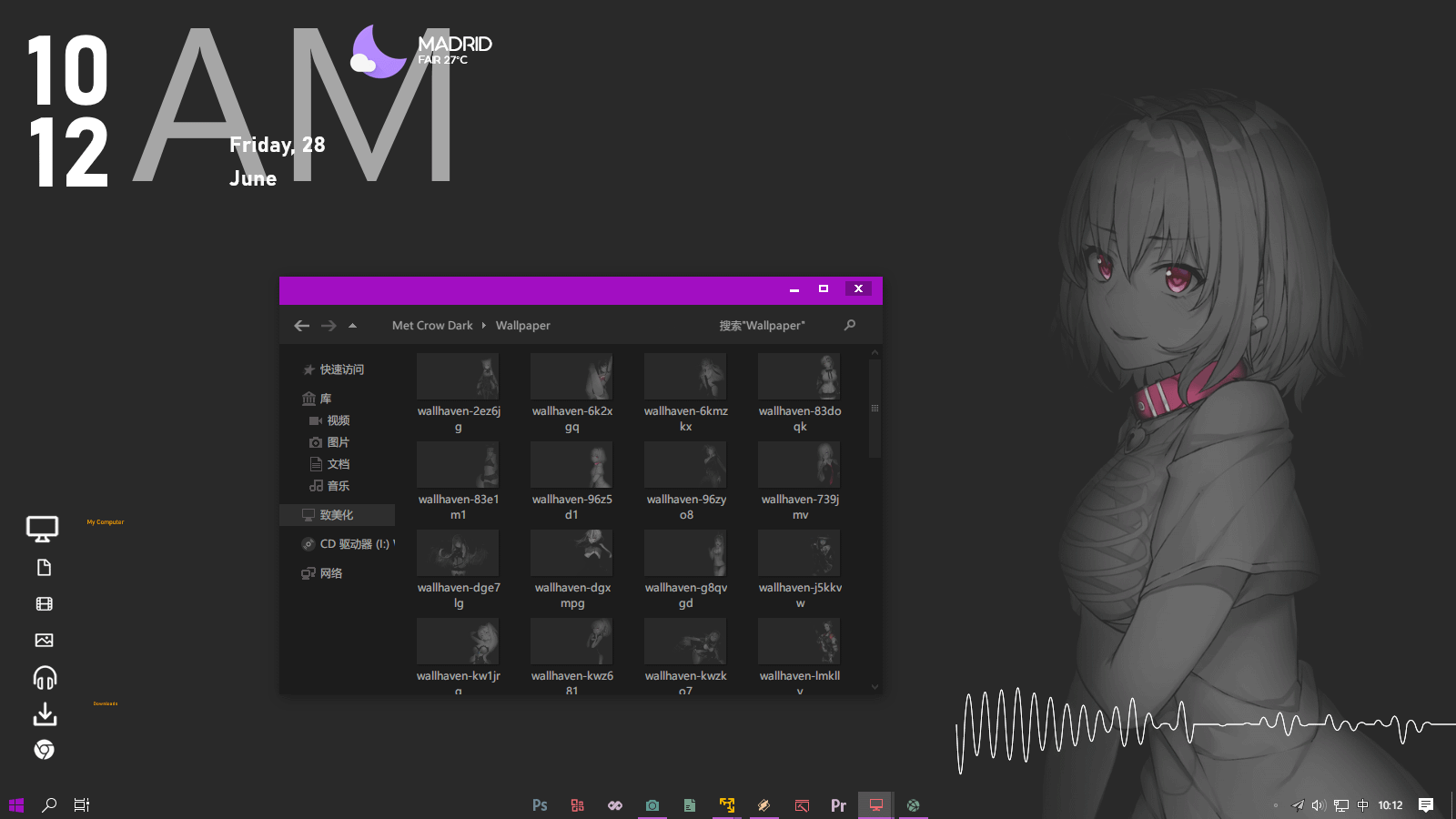Select wallhaven-j5kkvw thumbnail
The height and width of the screenshot is (819, 1456).
tap(799, 553)
